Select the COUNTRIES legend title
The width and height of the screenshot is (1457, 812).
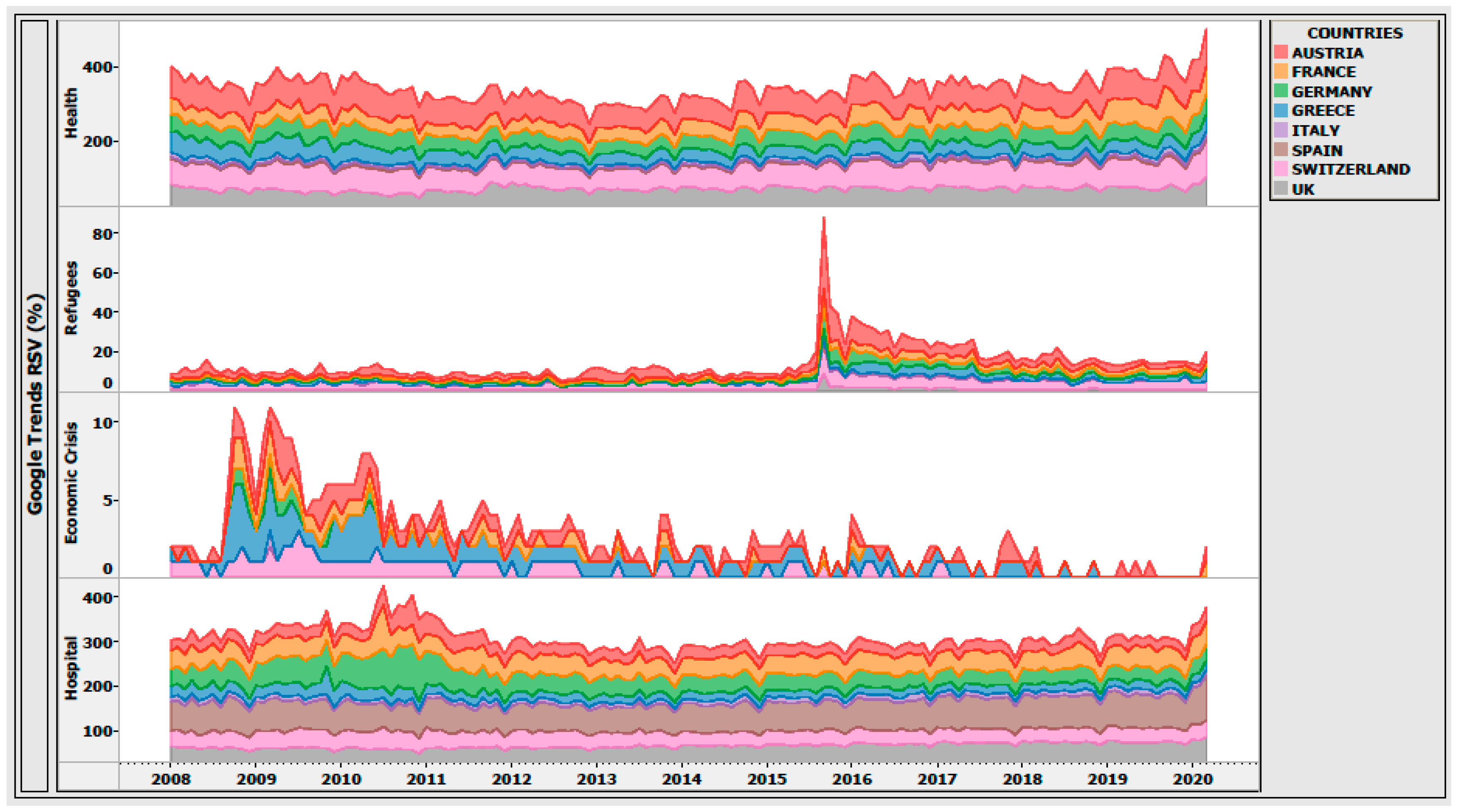point(1355,33)
